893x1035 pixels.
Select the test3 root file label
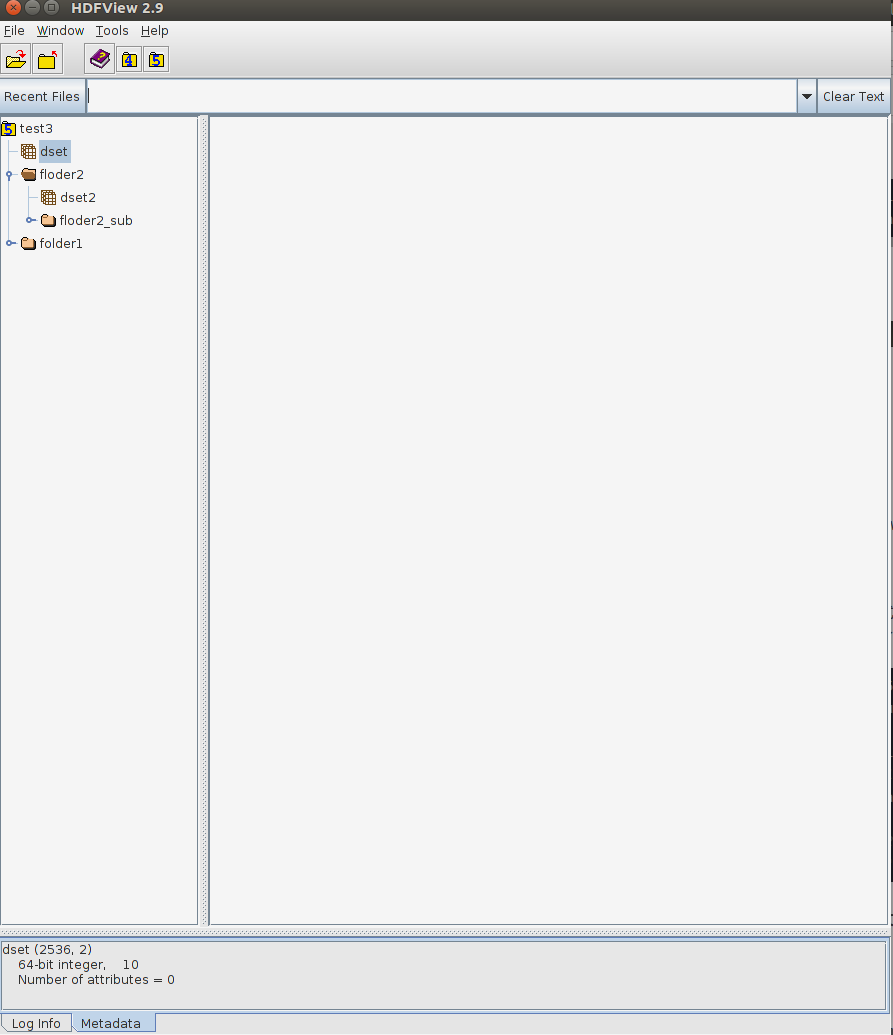pyautogui.click(x=36, y=129)
